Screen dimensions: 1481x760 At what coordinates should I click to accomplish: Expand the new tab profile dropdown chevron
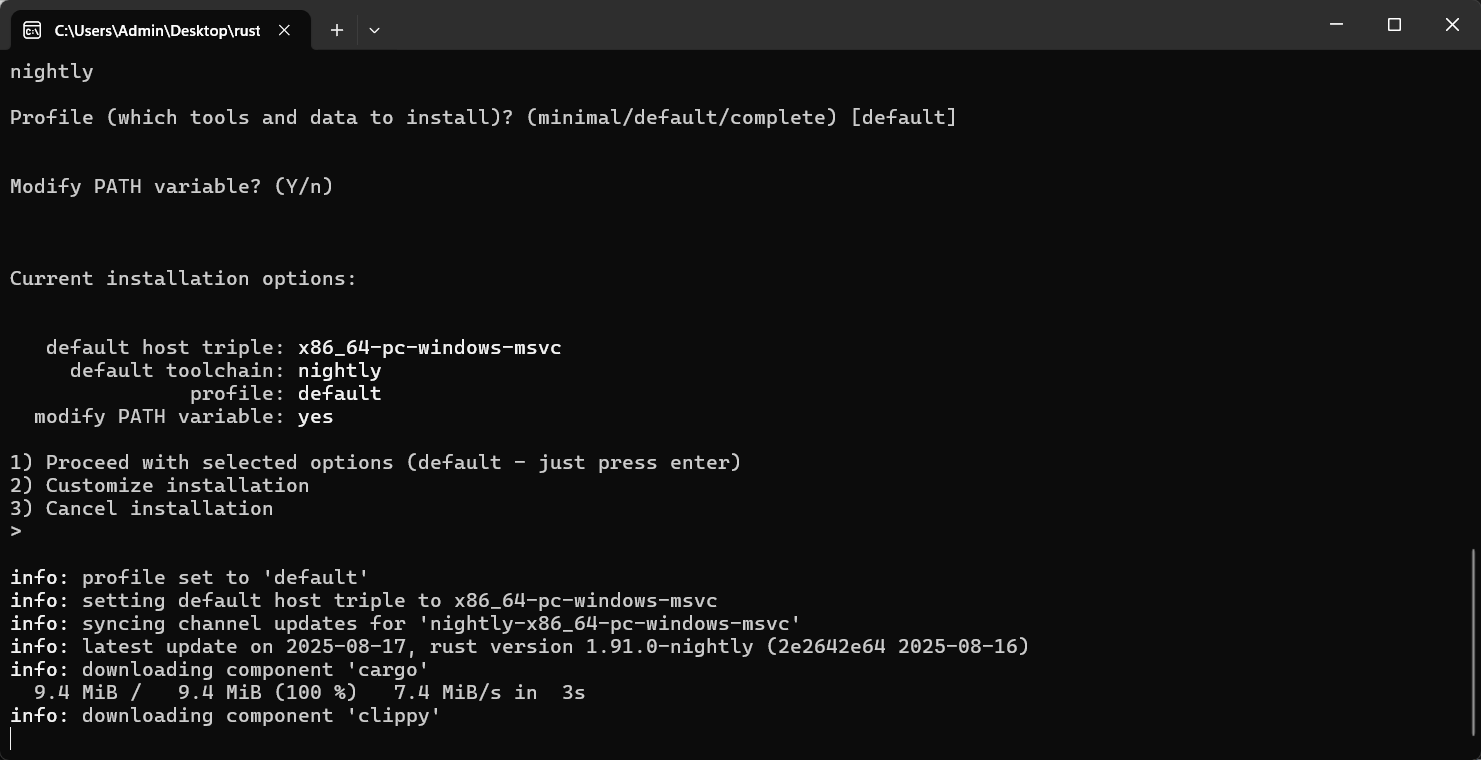pos(374,30)
